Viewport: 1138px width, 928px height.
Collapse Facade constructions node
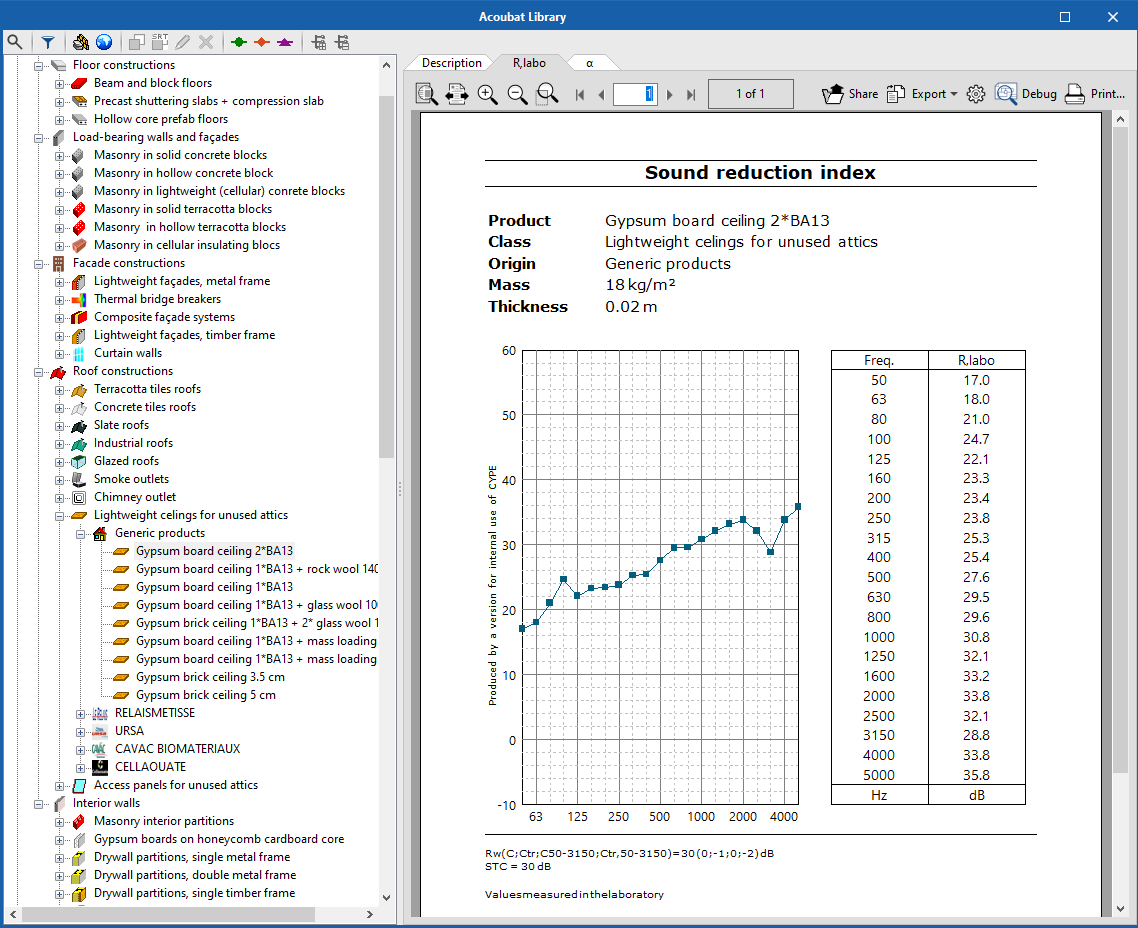(x=38, y=263)
